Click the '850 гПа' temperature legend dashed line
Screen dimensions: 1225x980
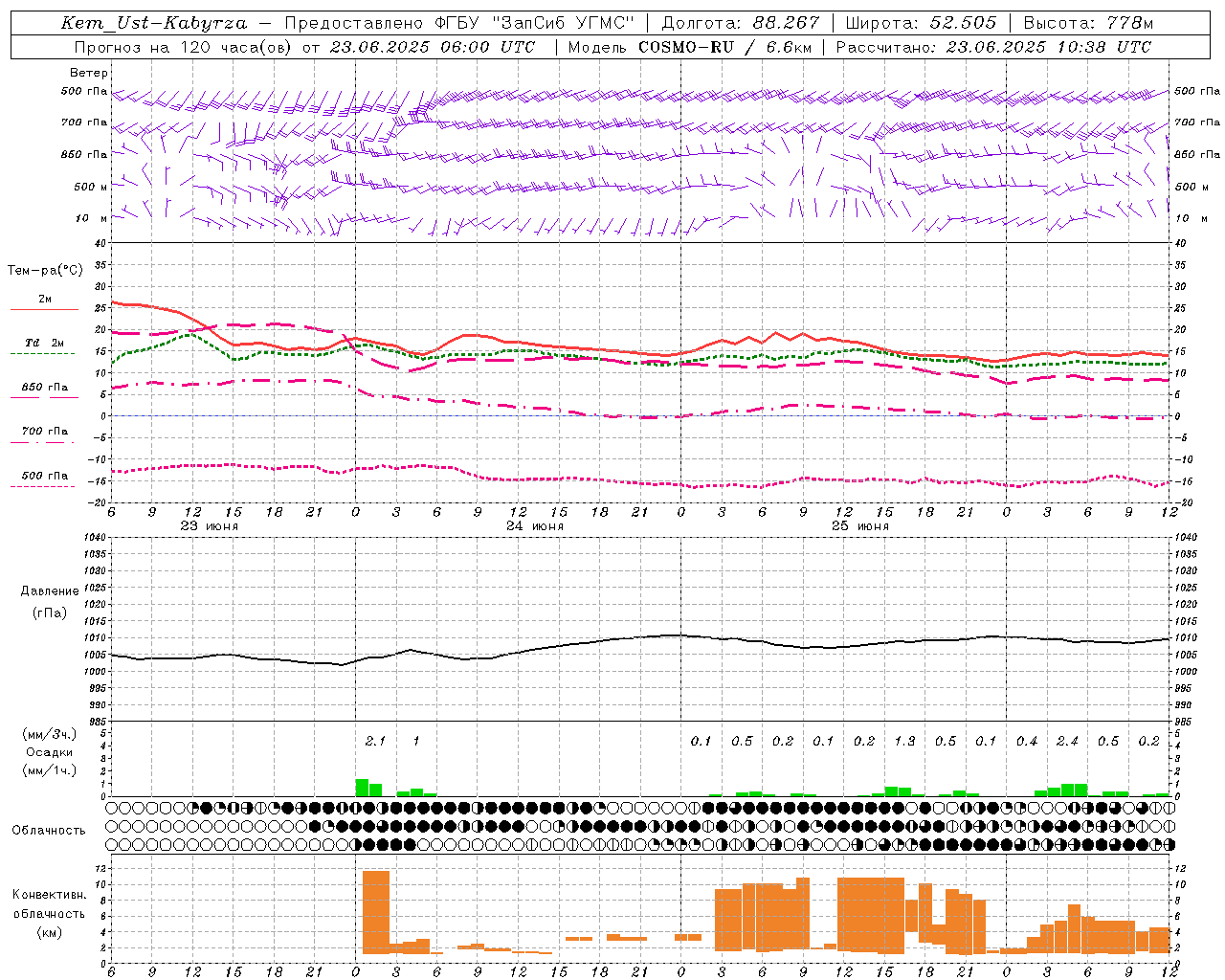click(43, 397)
